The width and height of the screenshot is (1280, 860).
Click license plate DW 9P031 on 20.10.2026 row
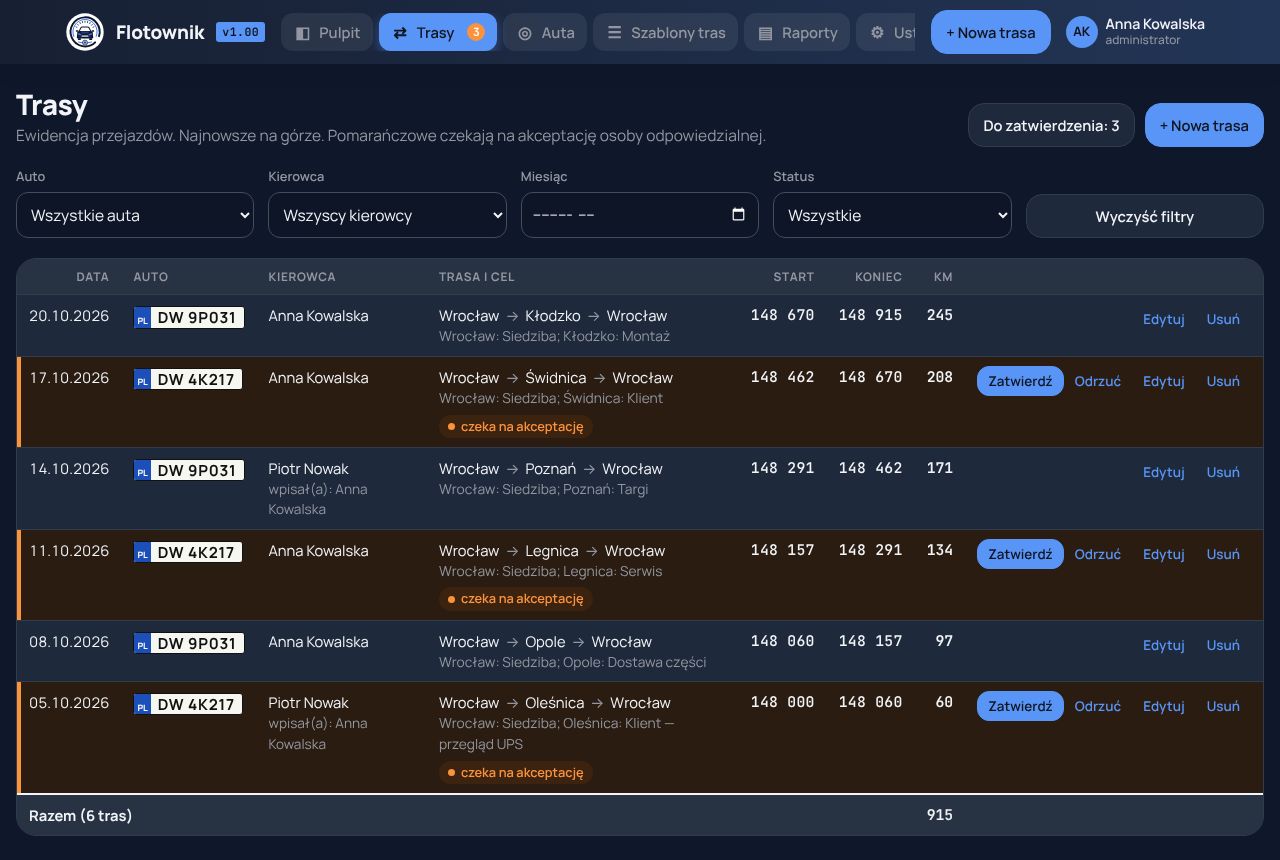tap(189, 318)
